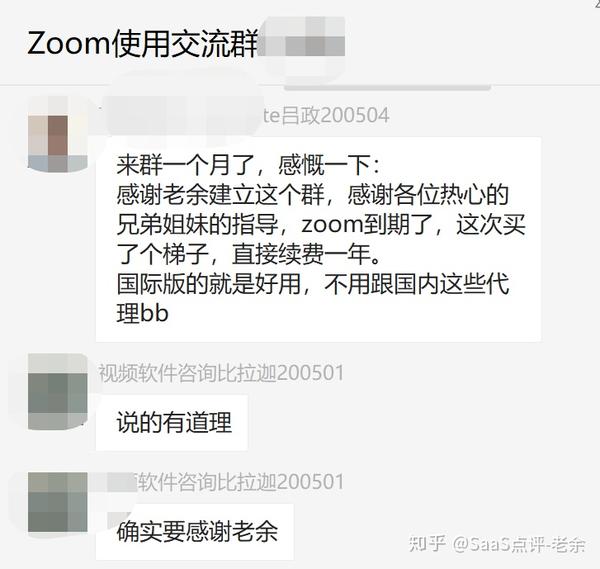Click the blurred member count beside group title

coord(302,42)
